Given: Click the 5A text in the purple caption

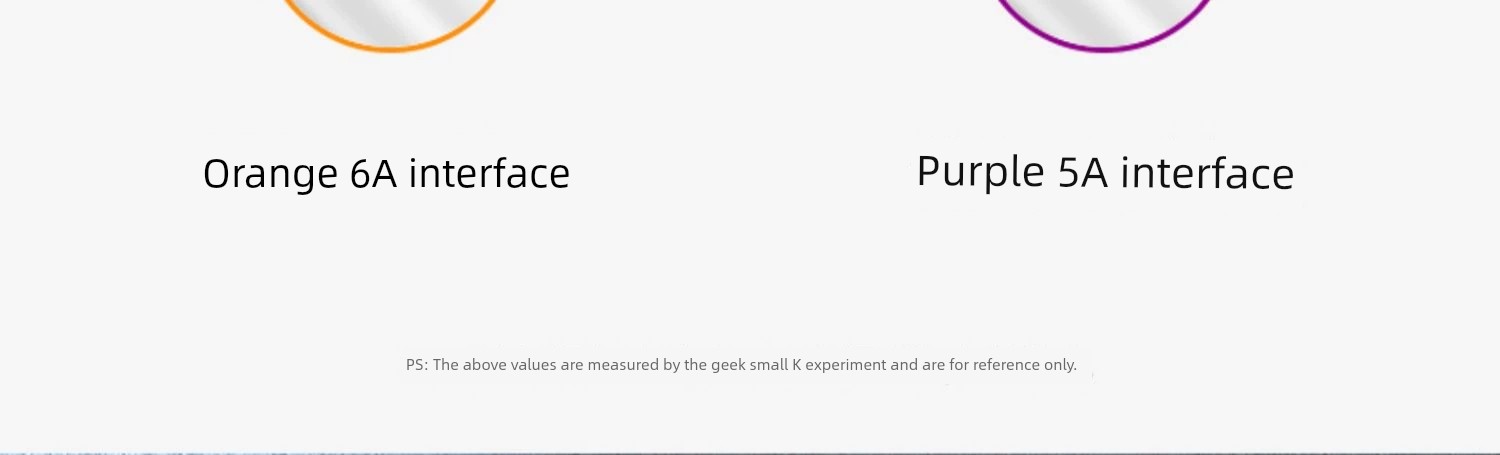Looking at the screenshot, I should tap(1083, 173).
